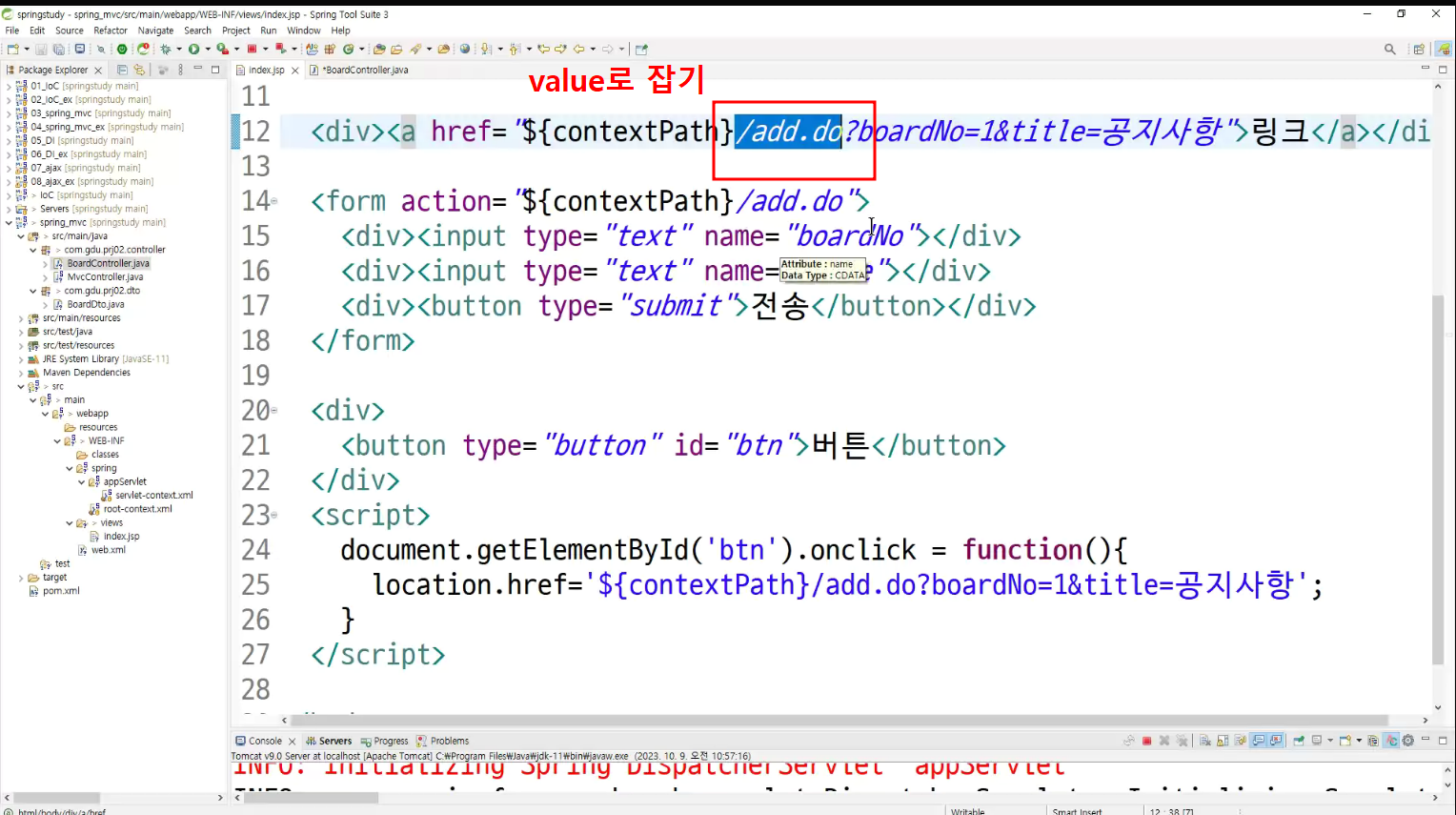
Task: Click the Relaunch green circle icon
Action: (x=122, y=49)
